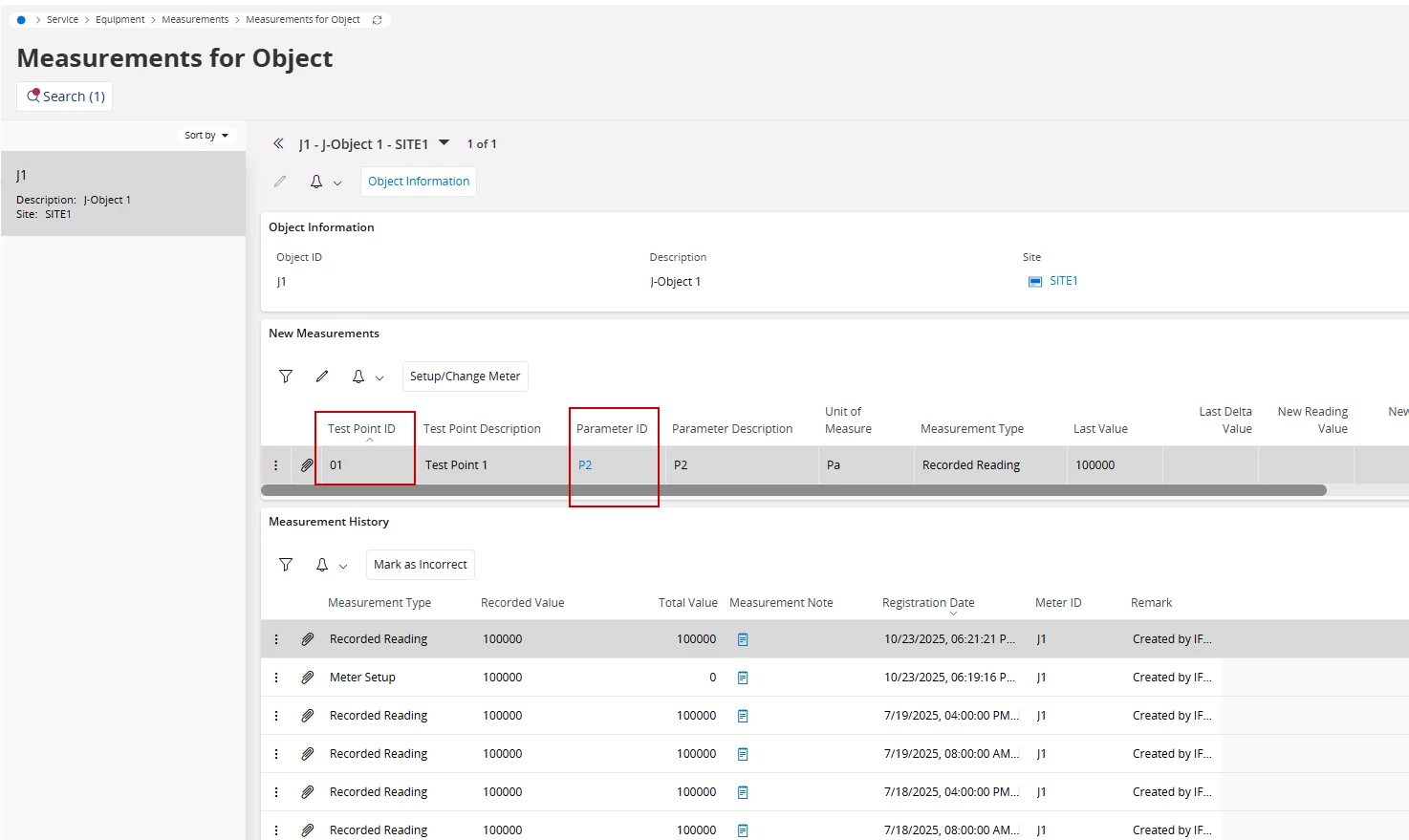Go to Equipment in the breadcrumb

[119, 20]
